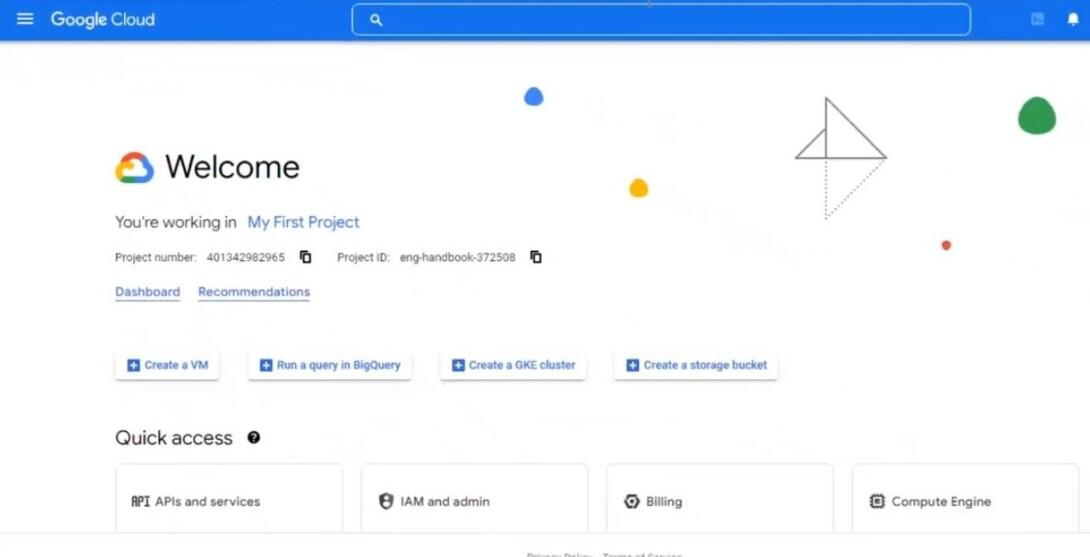The image size is (1090, 557).
Task: Click the Quick access heading
Action: (x=174, y=438)
